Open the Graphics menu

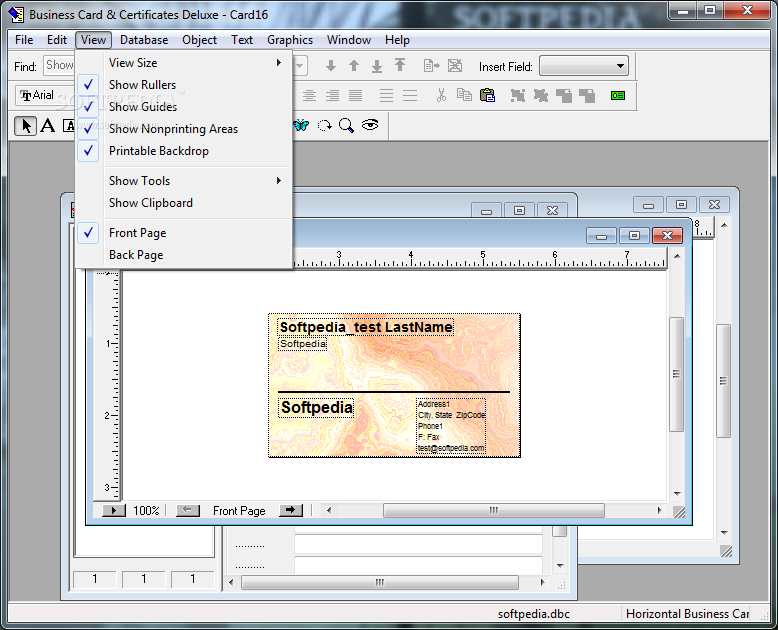(x=290, y=40)
